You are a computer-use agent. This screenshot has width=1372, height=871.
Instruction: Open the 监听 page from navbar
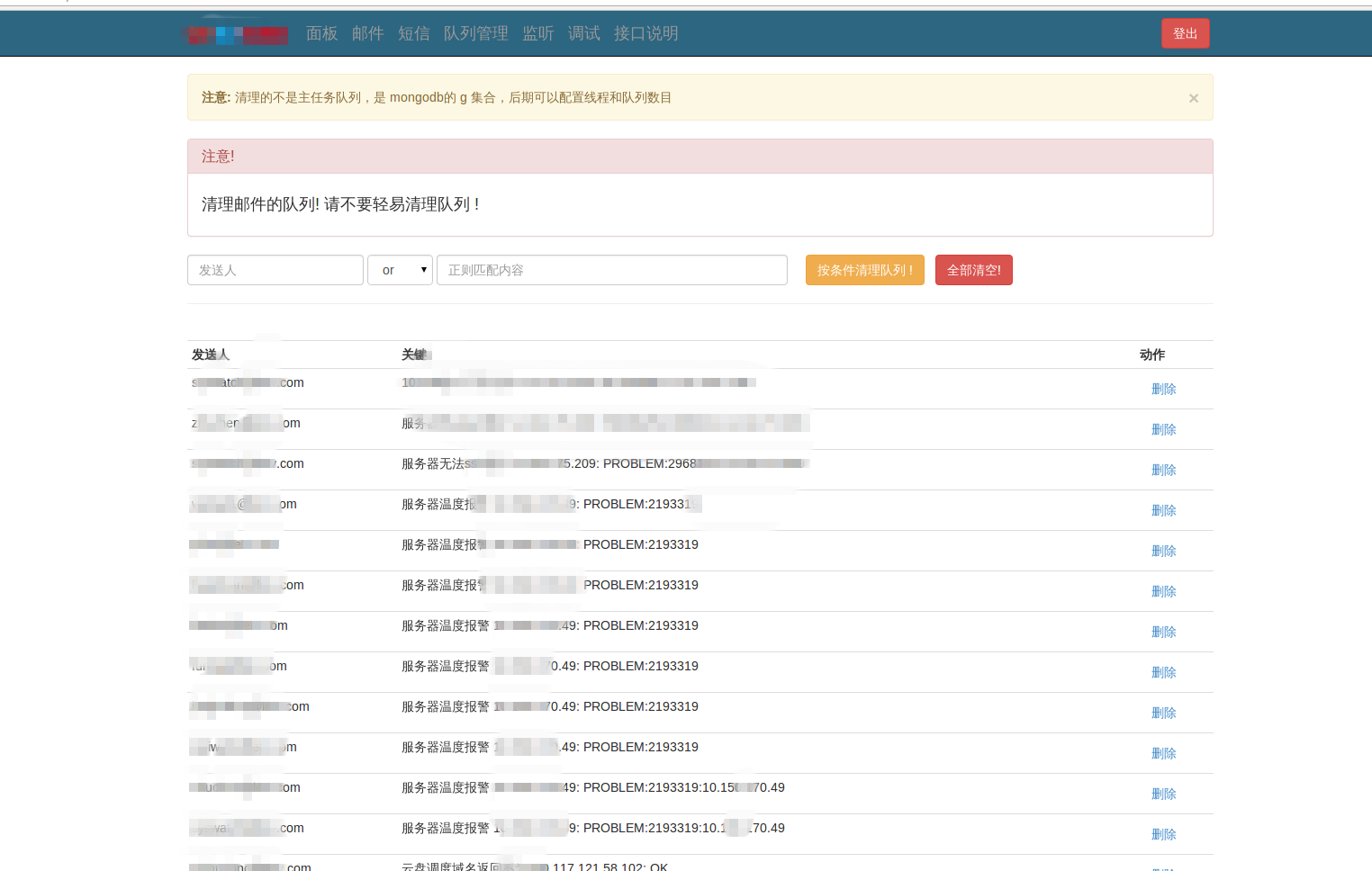click(537, 33)
